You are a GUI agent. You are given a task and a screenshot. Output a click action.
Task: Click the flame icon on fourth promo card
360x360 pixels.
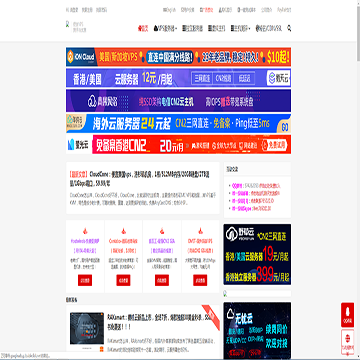pyautogui.click(x=200, y=231)
